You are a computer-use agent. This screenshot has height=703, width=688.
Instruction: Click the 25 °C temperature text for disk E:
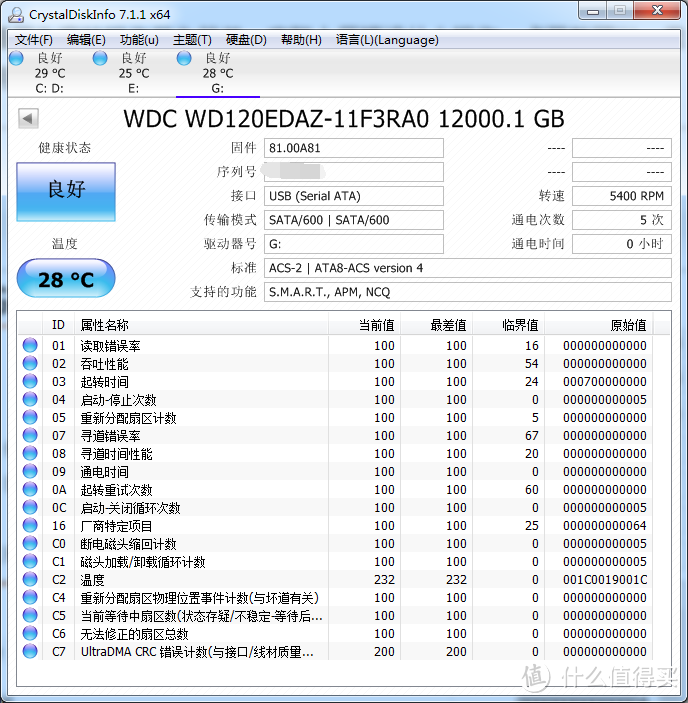[134, 73]
